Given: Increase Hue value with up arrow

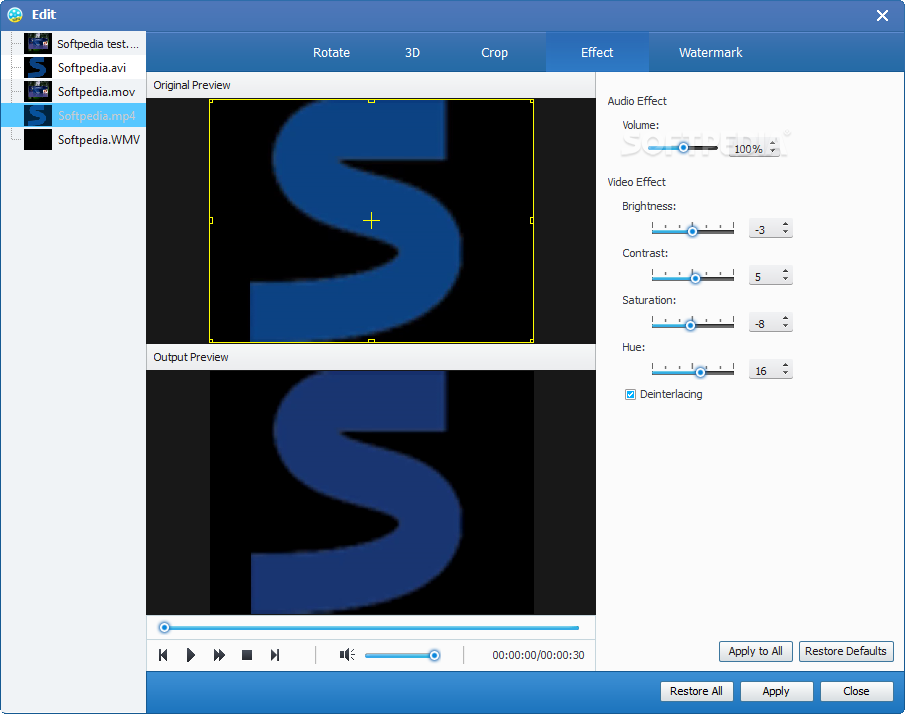Looking at the screenshot, I should click(x=786, y=365).
